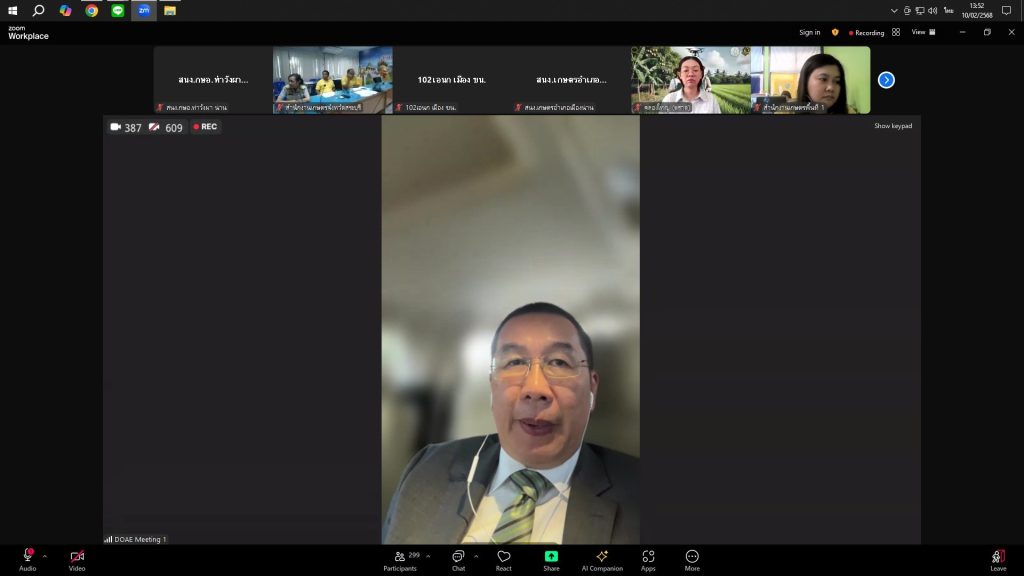The image size is (1024, 576).
Task: Turn on camera using the Video button
Action: [x=77, y=558]
